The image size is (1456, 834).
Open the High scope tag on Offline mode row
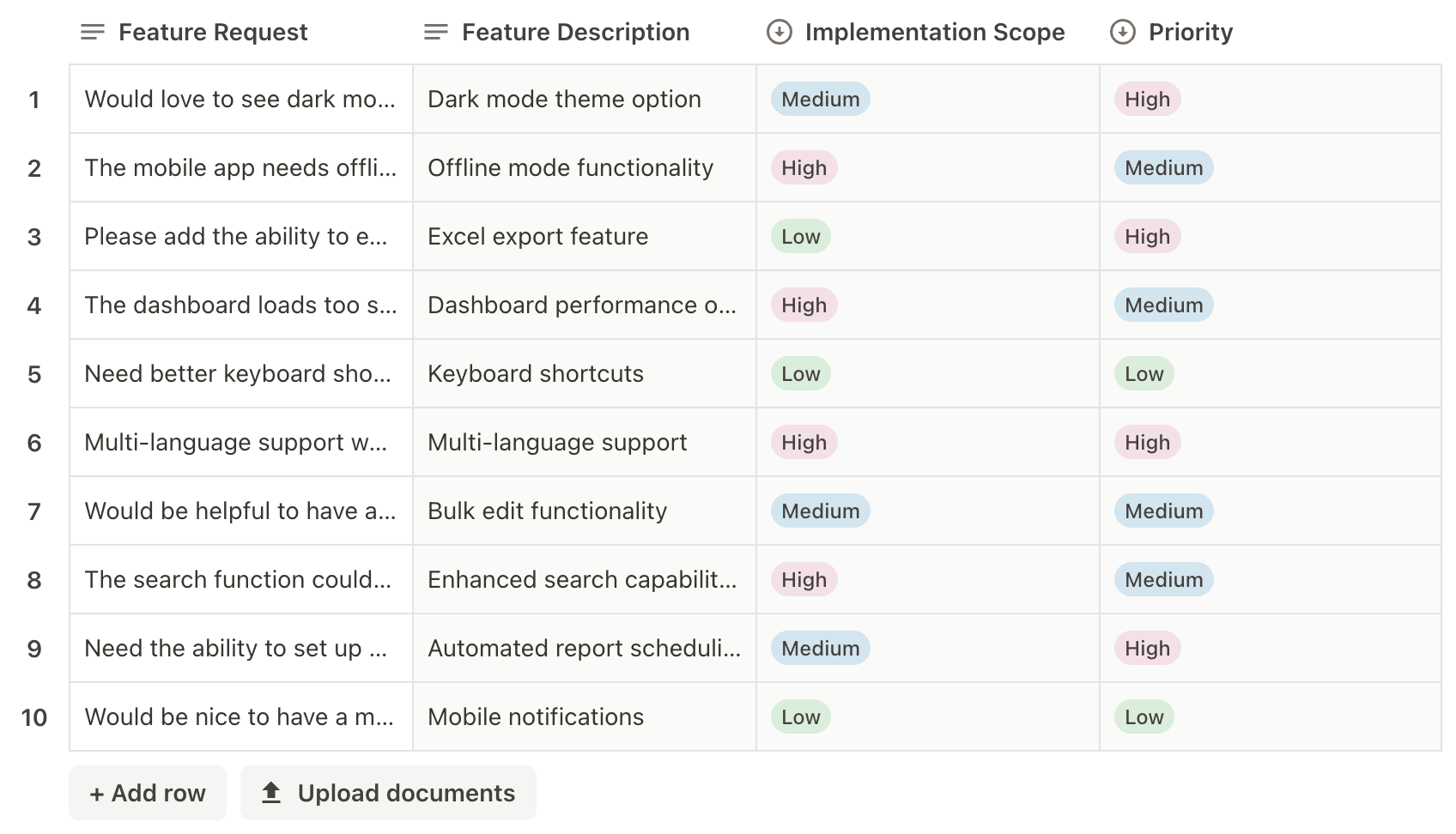coord(802,167)
